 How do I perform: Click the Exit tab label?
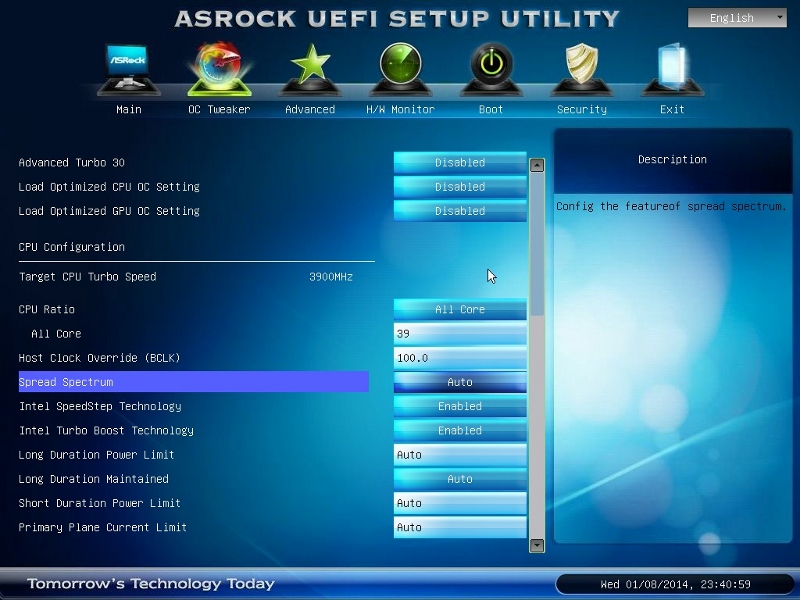672,109
